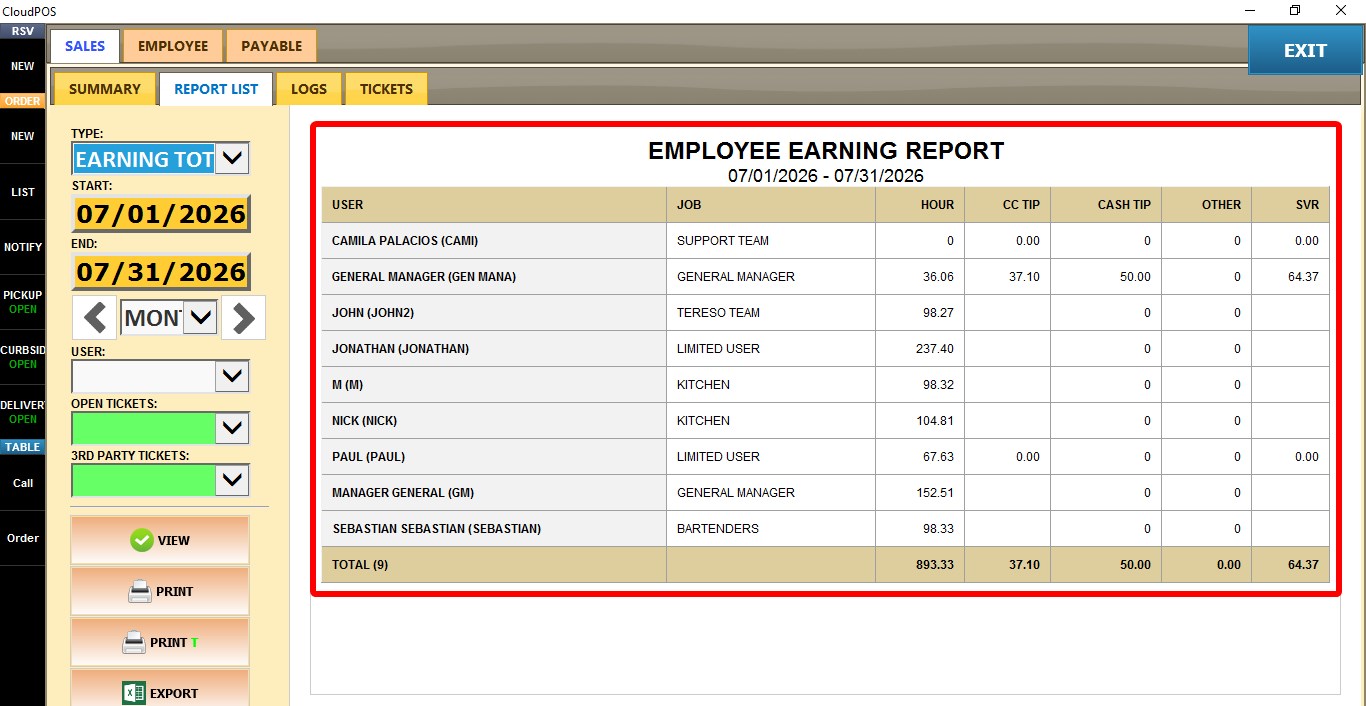The height and width of the screenshot is (706, 1366).
Task: Expand the USER dropdown
Action: pos(232,376)
